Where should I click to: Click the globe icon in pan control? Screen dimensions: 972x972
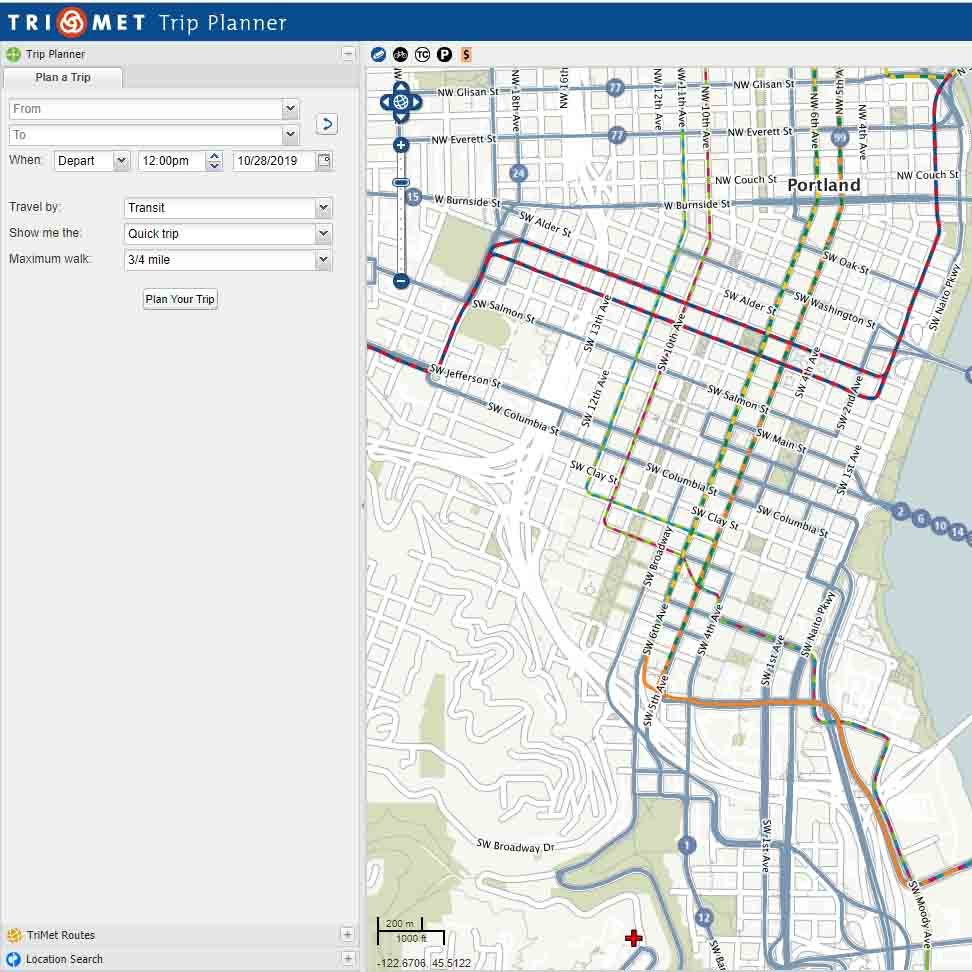point(401,102)
